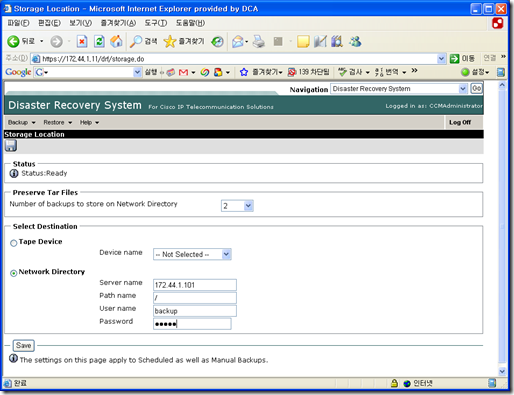Click into the Server name field
The image size is (514, 395).
195,285
